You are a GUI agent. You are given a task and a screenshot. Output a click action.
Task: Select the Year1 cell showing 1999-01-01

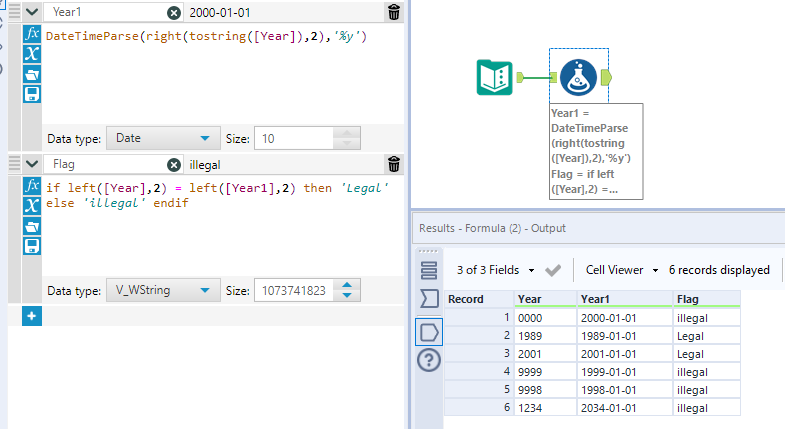[625, 372]
